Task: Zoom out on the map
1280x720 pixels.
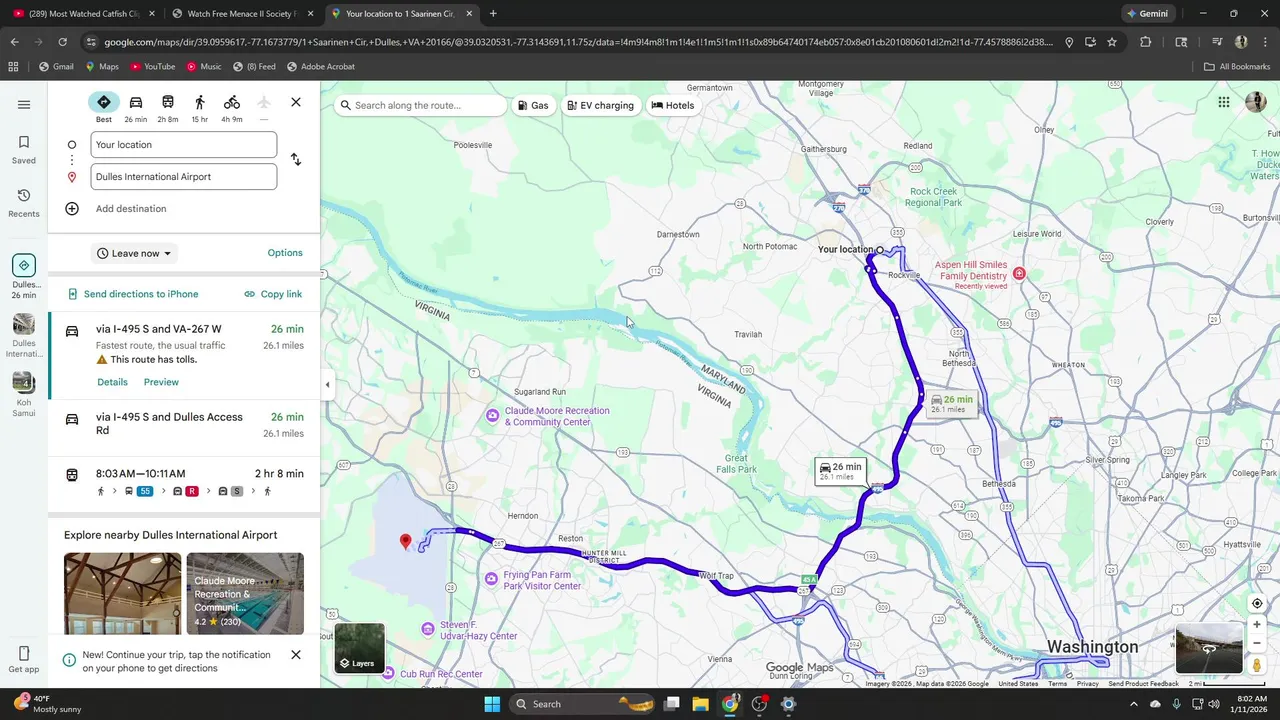Action: click(1257, 643)
